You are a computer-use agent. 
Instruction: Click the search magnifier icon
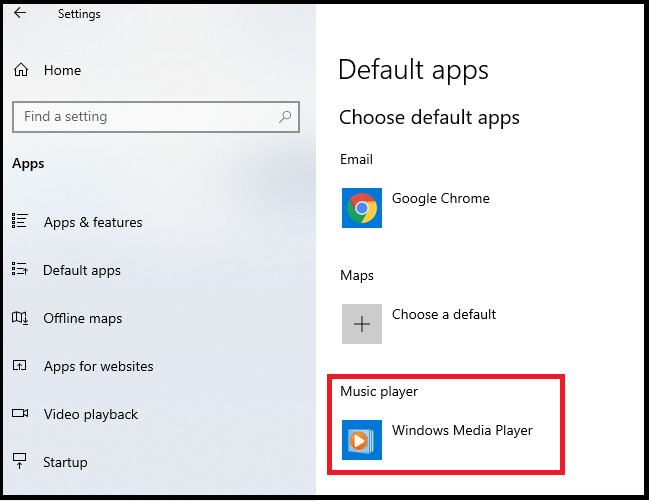point(285,117)
